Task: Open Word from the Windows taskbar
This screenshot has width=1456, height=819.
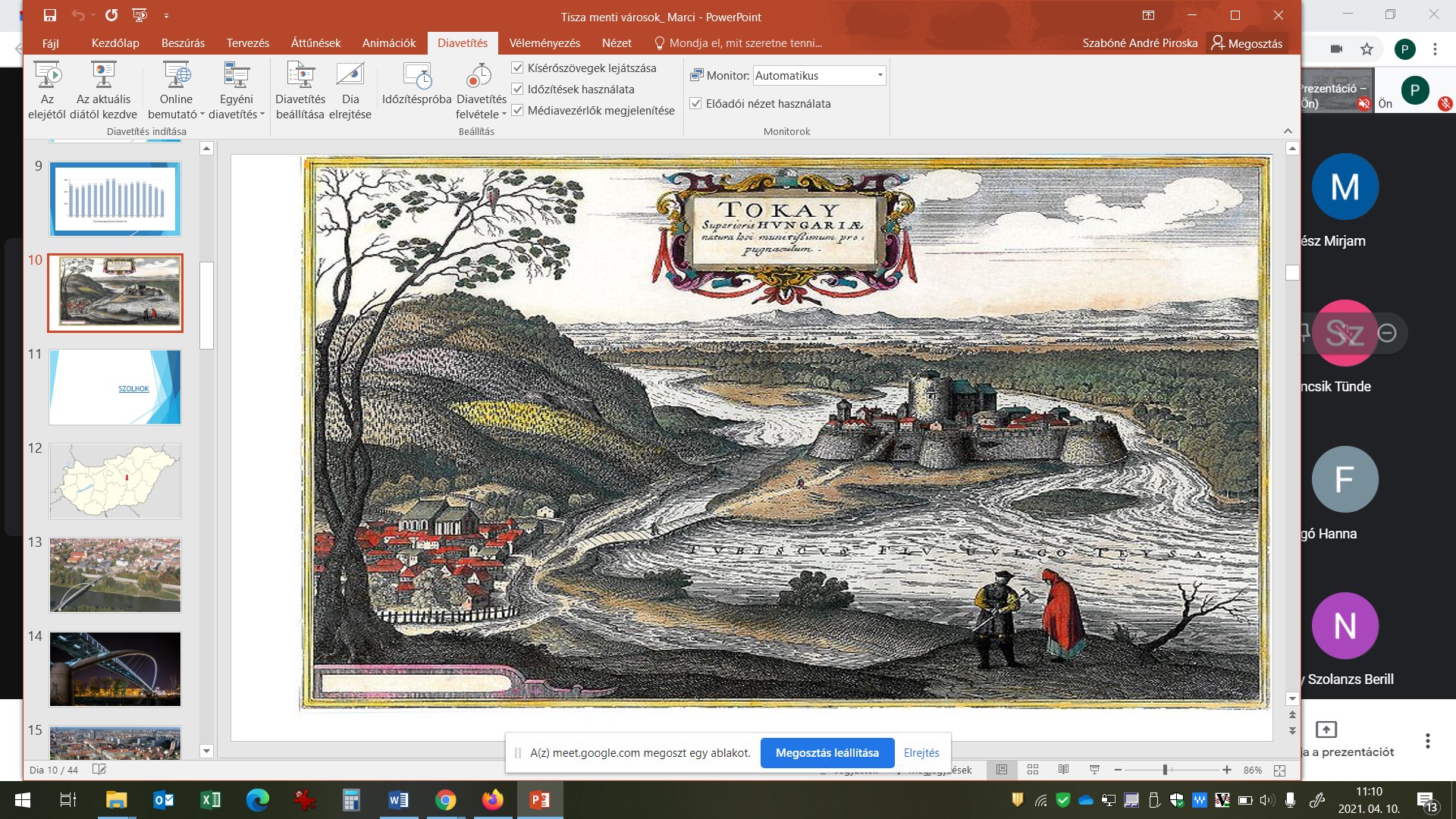Action: point(398,800)
